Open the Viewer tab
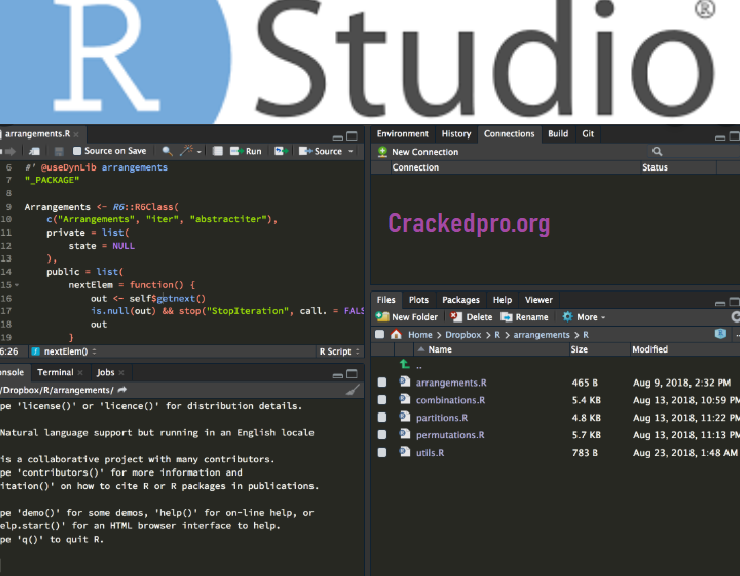 pyautogui.click(x=538, y=300)
